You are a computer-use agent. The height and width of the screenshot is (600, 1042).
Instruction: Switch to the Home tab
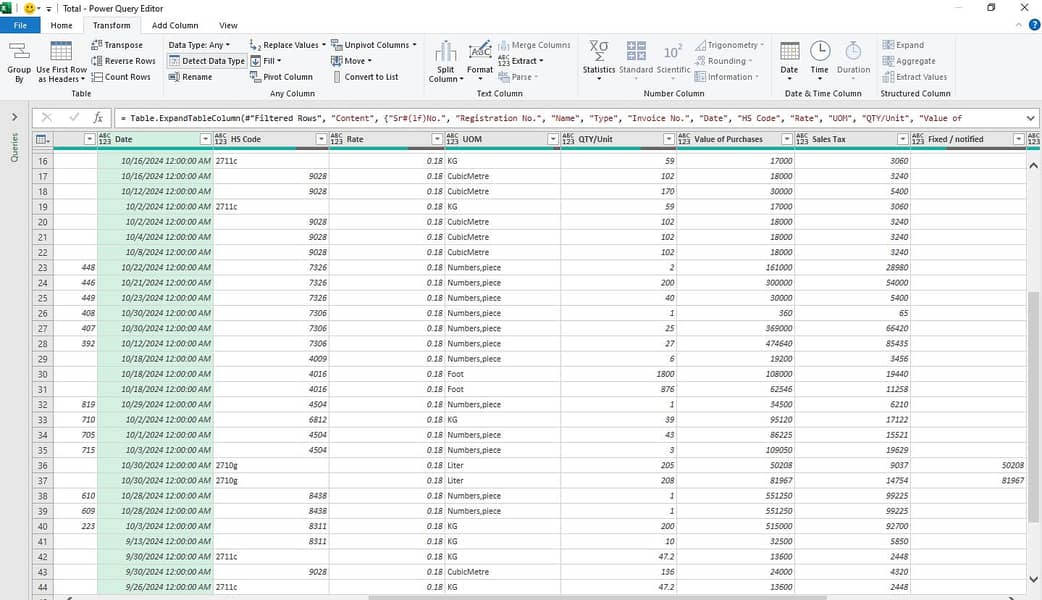(x=61, y=25)
